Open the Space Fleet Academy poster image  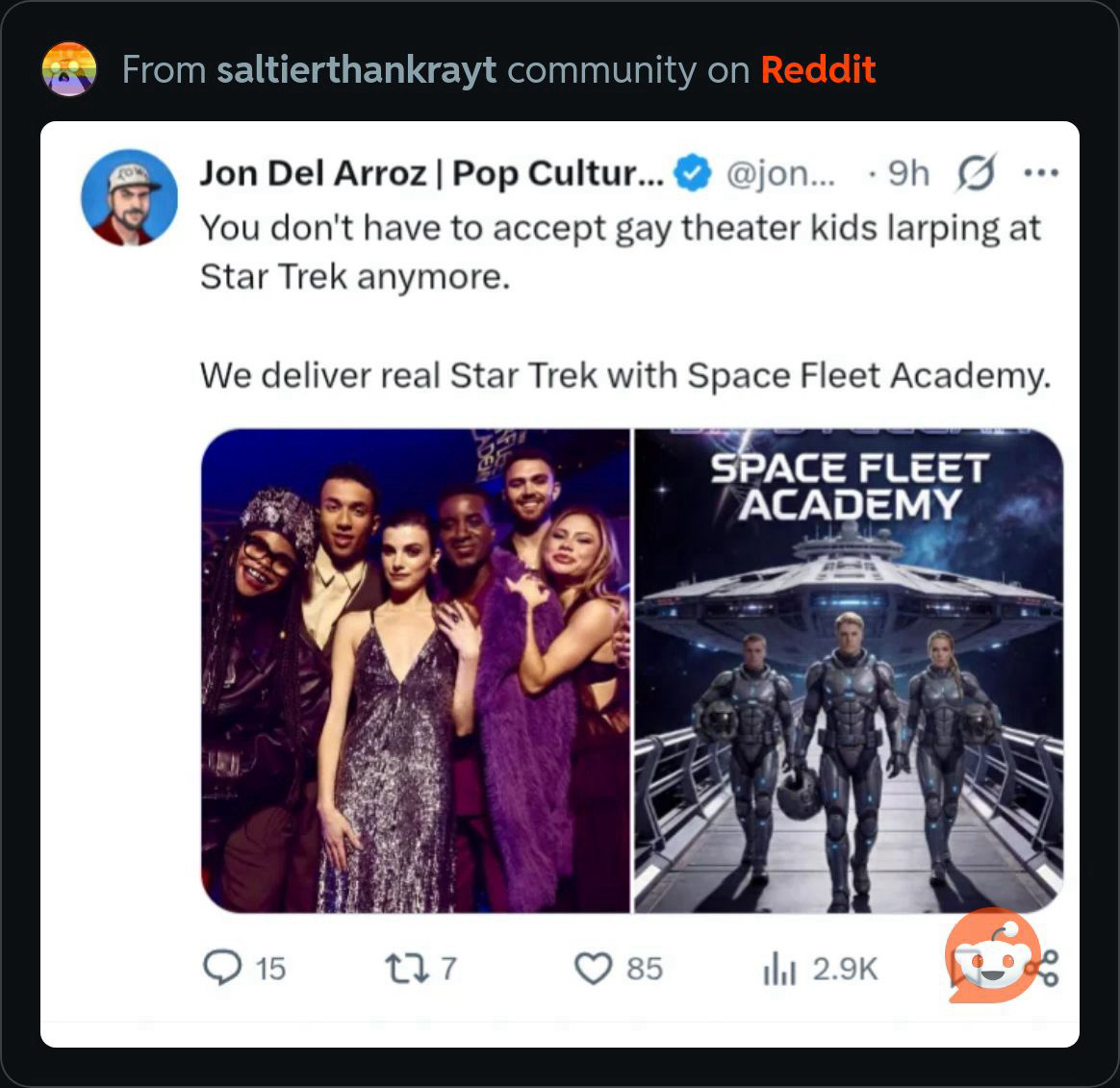pos(849,671)
